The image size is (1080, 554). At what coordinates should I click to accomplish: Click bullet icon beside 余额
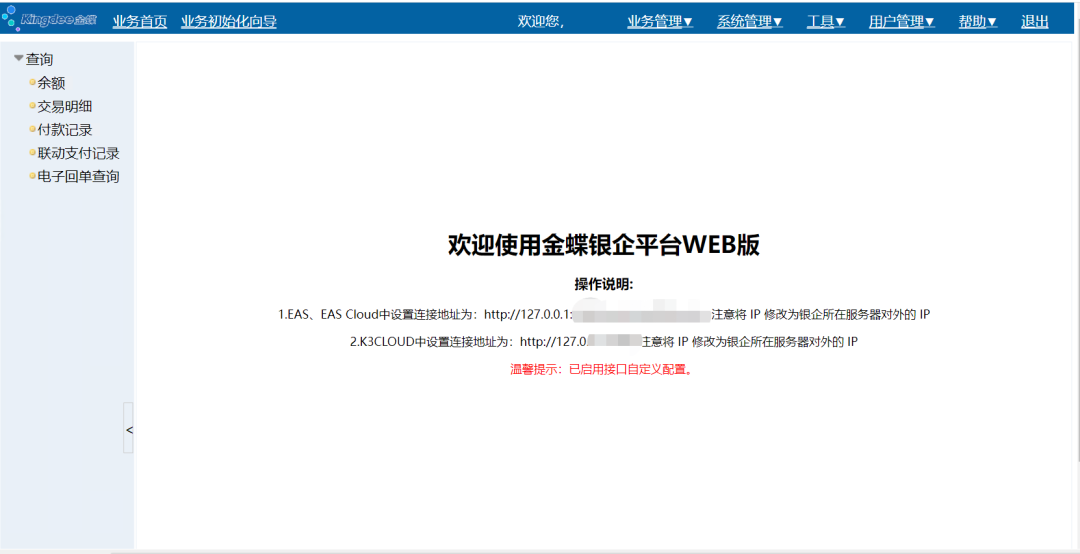click(32, 83)
